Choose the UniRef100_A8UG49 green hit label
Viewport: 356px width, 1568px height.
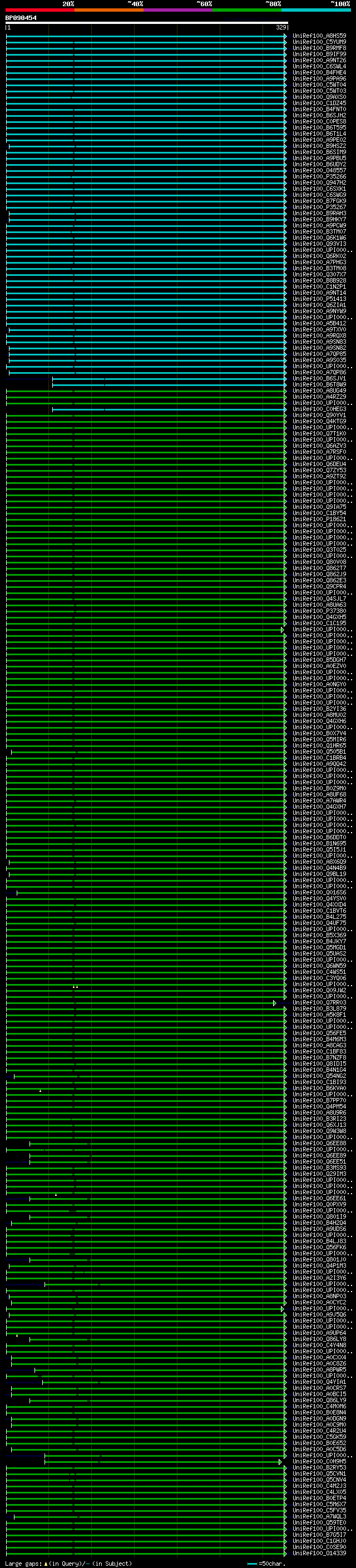(x=319, y=391)
